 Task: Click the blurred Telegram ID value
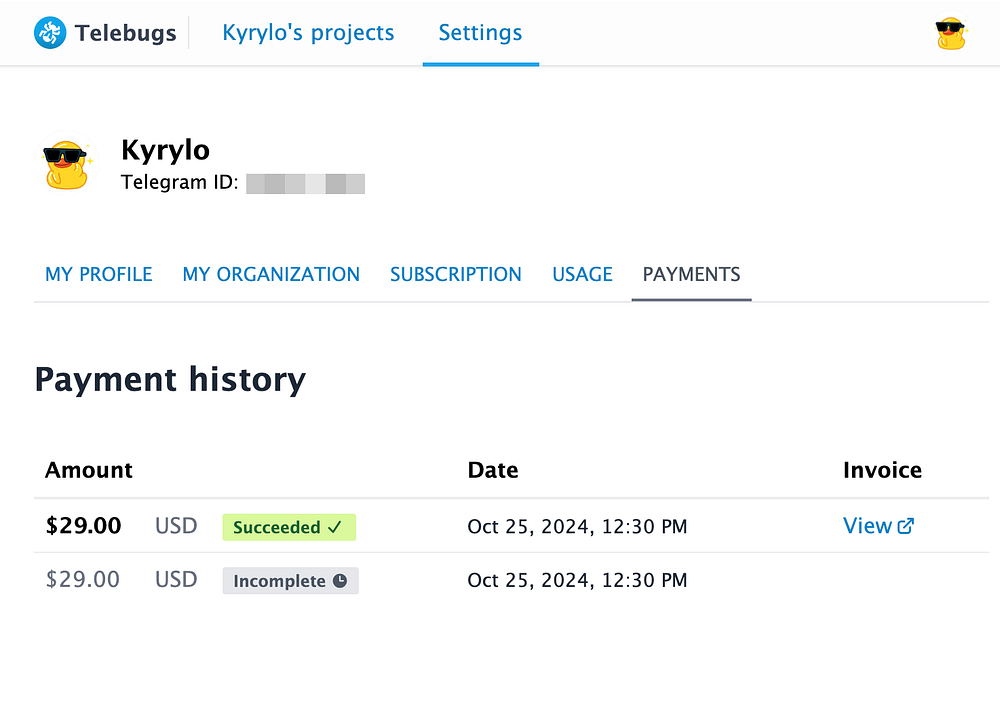coord(305,184)
